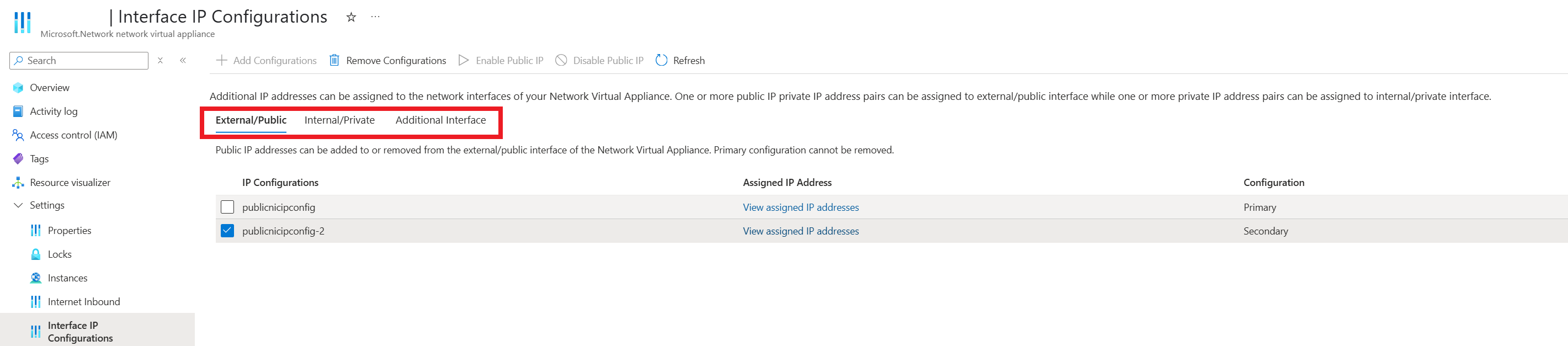Click the Refresh icon in the toolbar
Image resolution: width=1568 pixels, height=346 pixels.
tap(661, 60)
